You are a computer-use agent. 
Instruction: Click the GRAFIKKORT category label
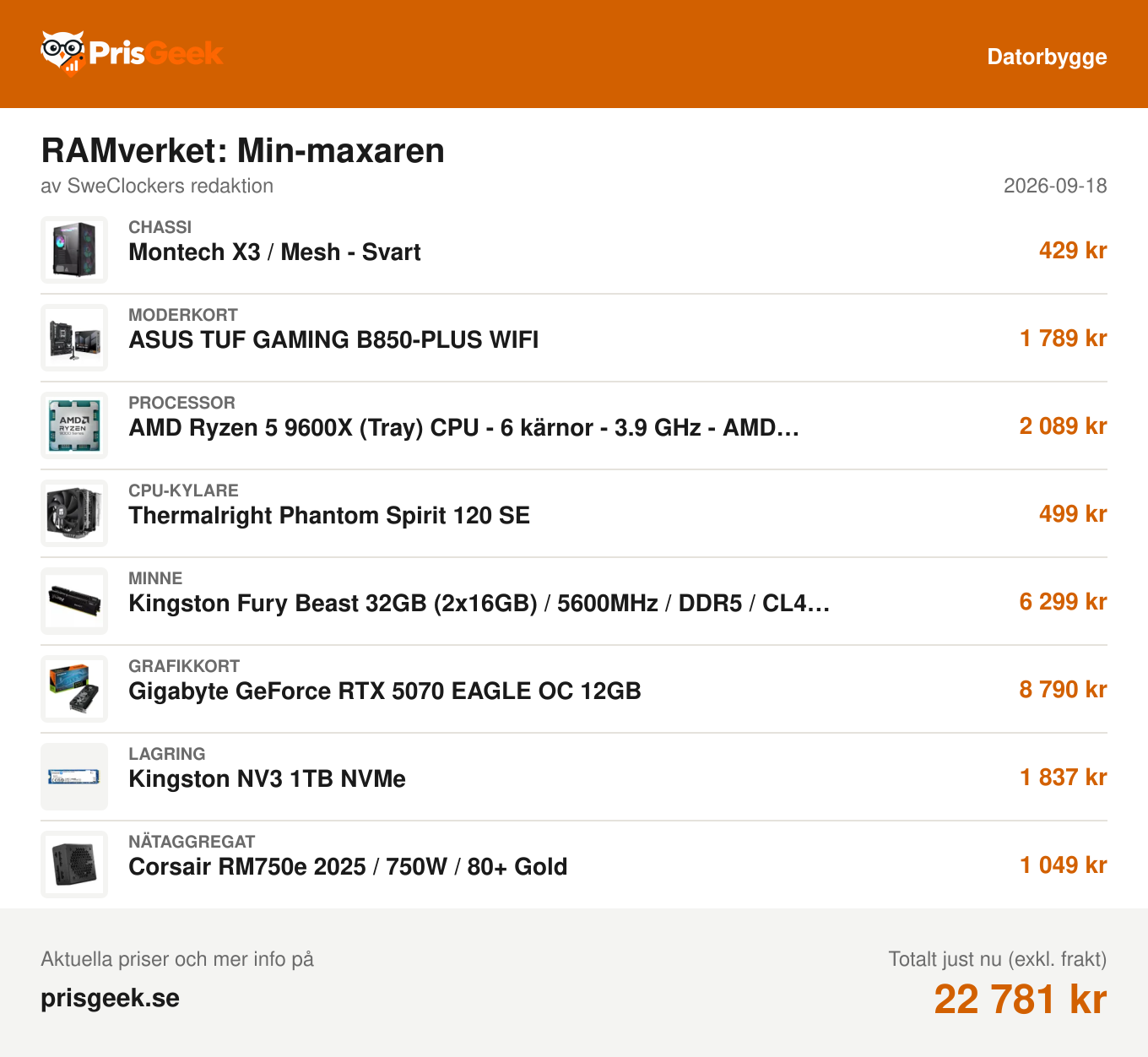click(184, 666)
